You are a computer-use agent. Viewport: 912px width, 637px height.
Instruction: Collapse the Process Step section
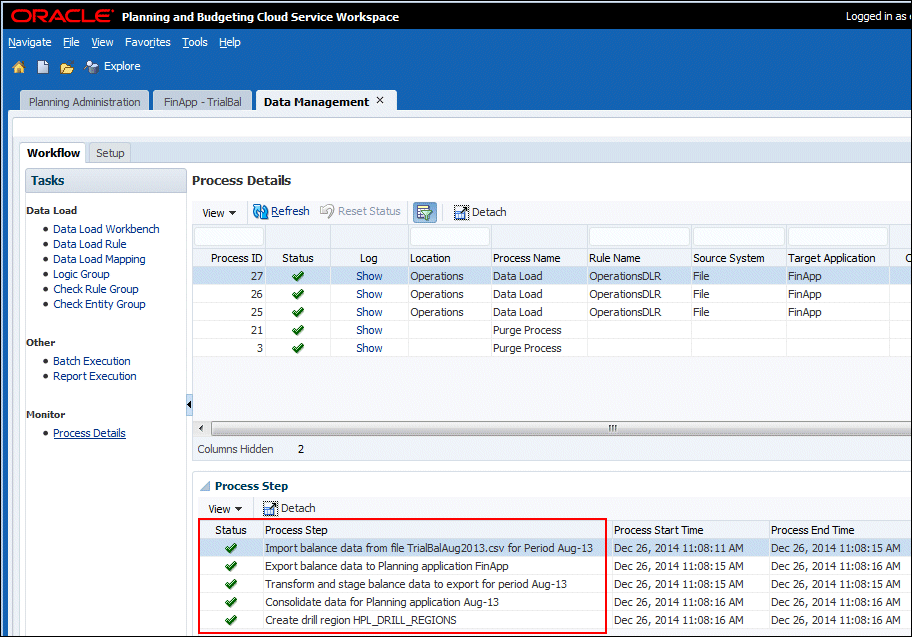pos(205,486)
